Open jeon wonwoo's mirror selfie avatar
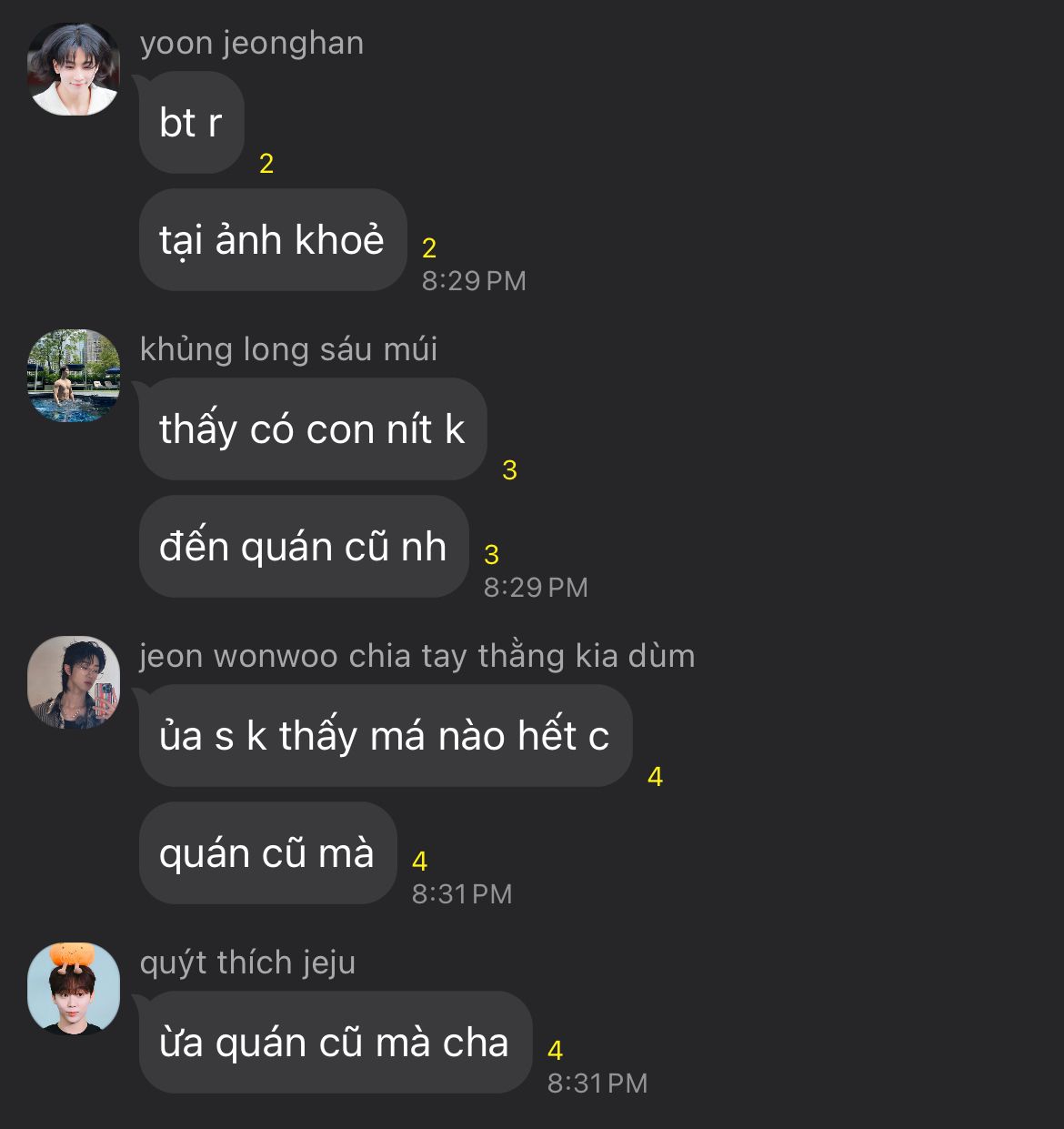 click(74, 682)
